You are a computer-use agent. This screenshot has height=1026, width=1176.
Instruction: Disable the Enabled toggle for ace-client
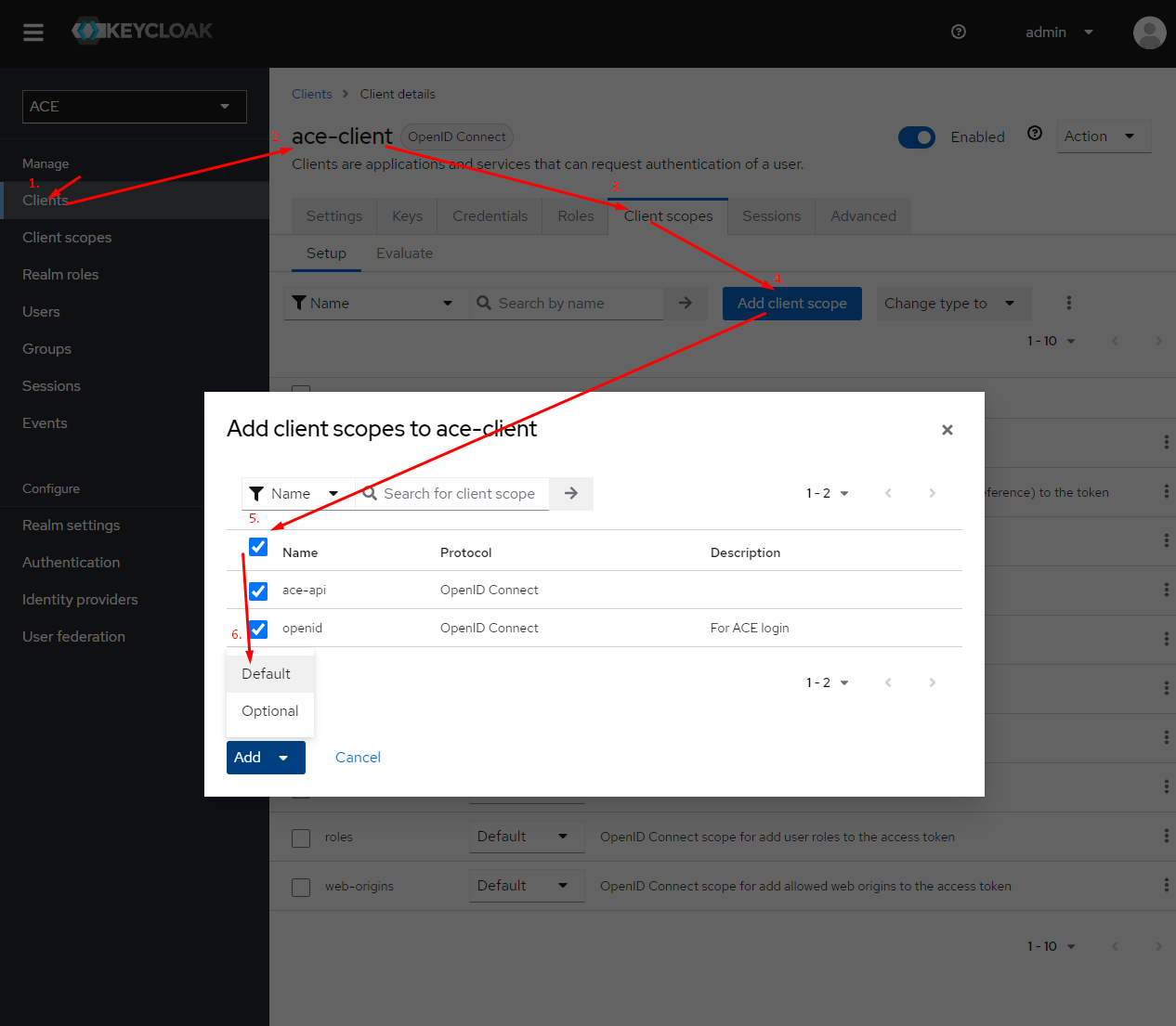pos(917,136)
